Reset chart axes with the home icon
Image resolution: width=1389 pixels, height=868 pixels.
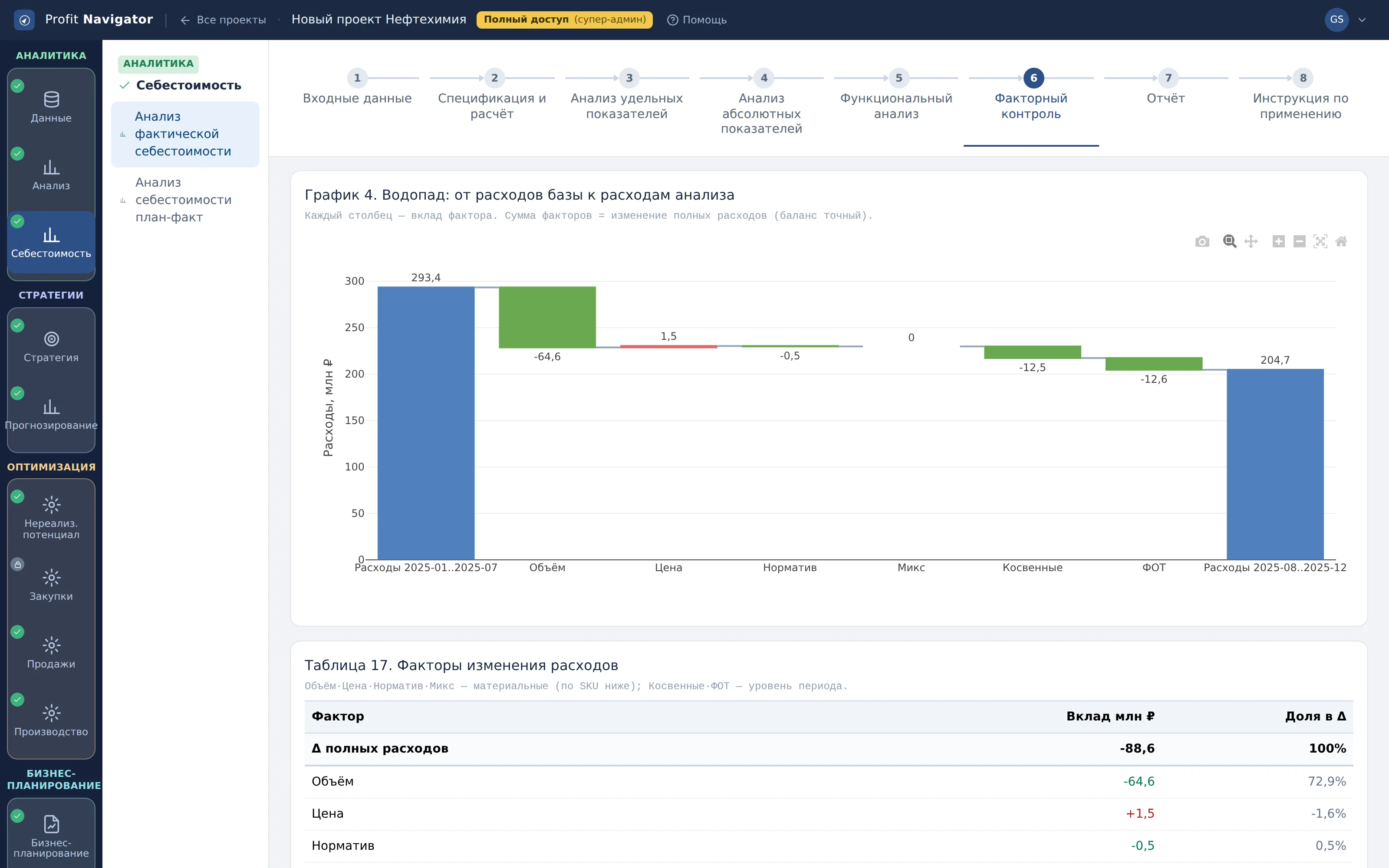click(1341, 242)
